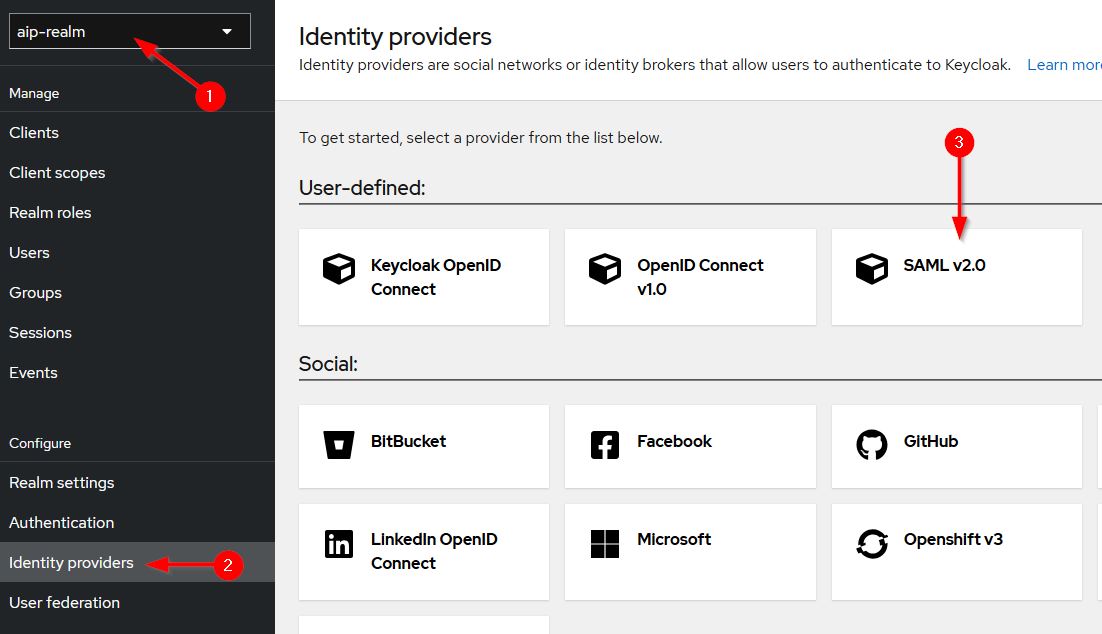Select SAML v2.0 provider label
Image resolution: width=1102 pixels, height=634 pixels.
944,265
